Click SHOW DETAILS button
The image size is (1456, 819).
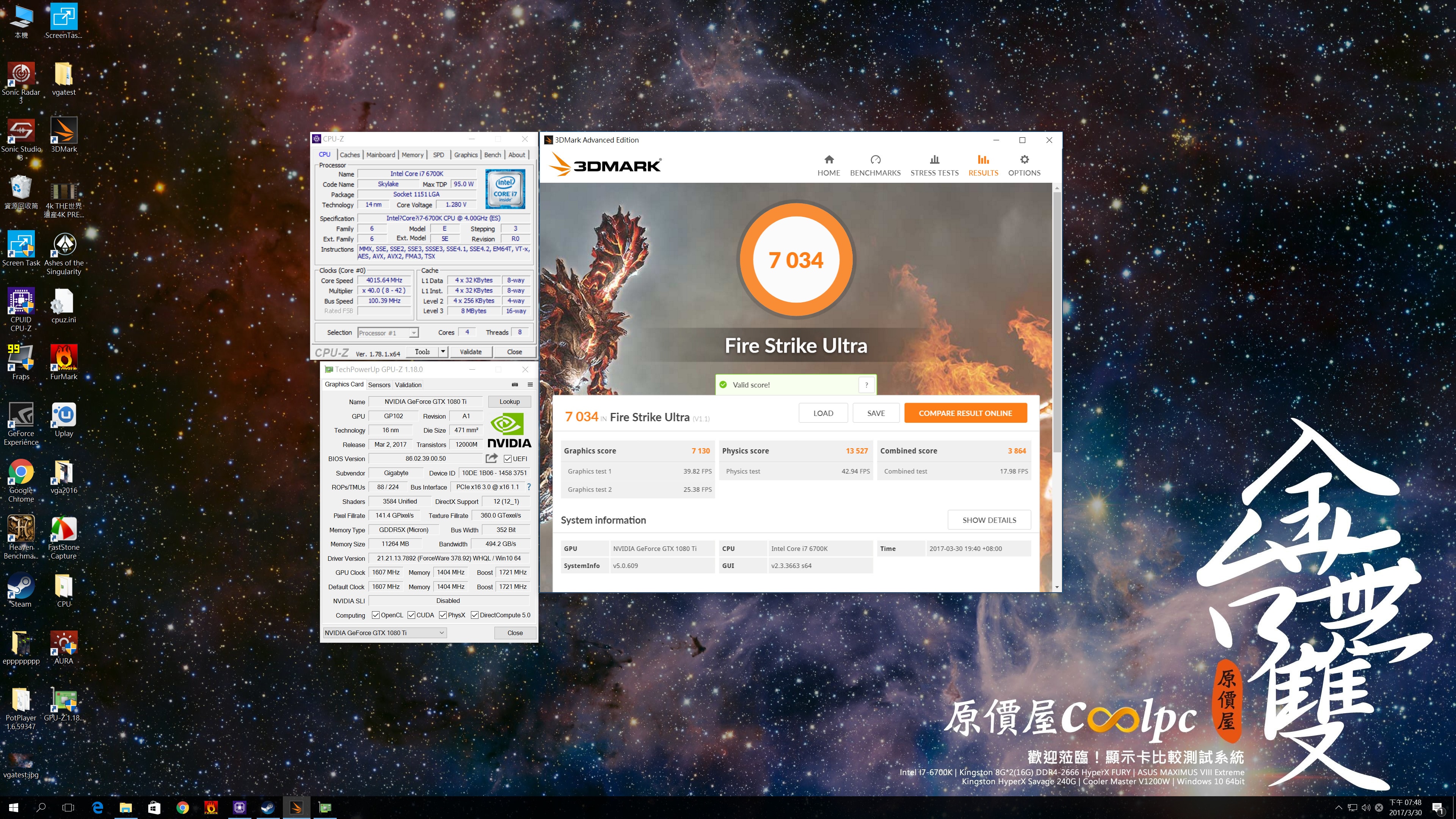(x=989, y=520)
